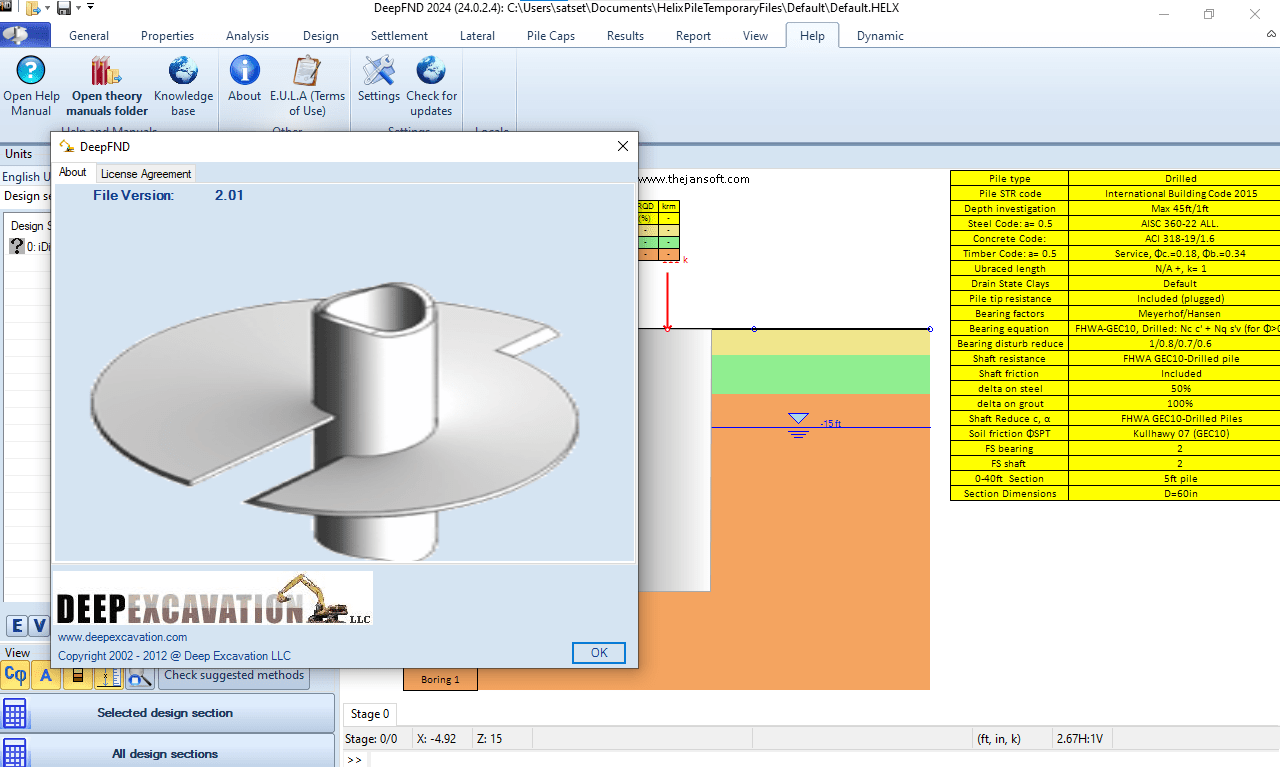Click the save floppy disk icon
Image resolution: width=1280 pixels, height=767 pixels.
click(x=64, y=9)
